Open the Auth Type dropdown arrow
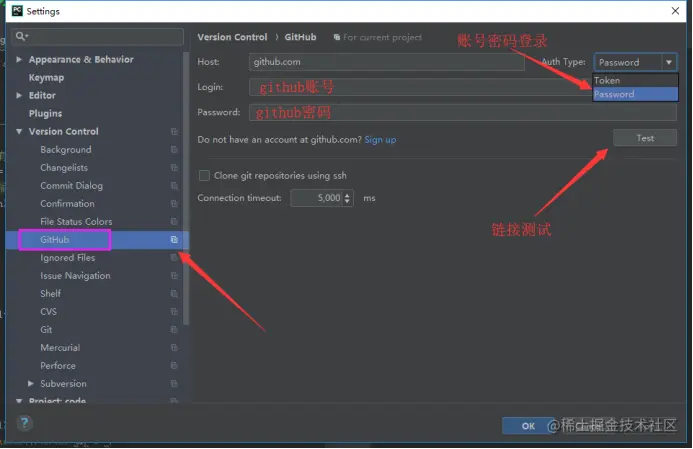The width and height of the screenshot is (693, 449). click(669, 62)
